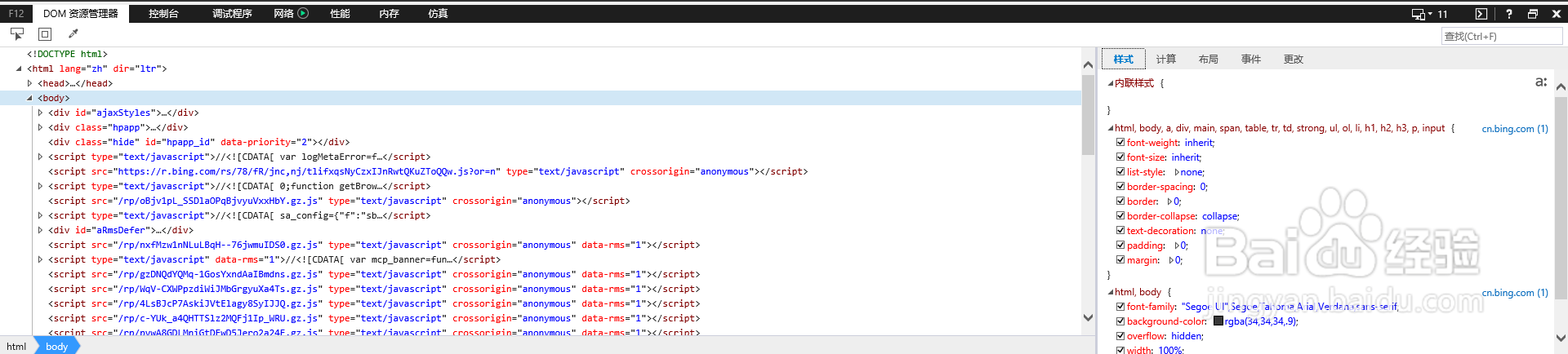Show the console panel toggle icon
The width and height of the screenshot is (1568, 354).
point(1481,14)
